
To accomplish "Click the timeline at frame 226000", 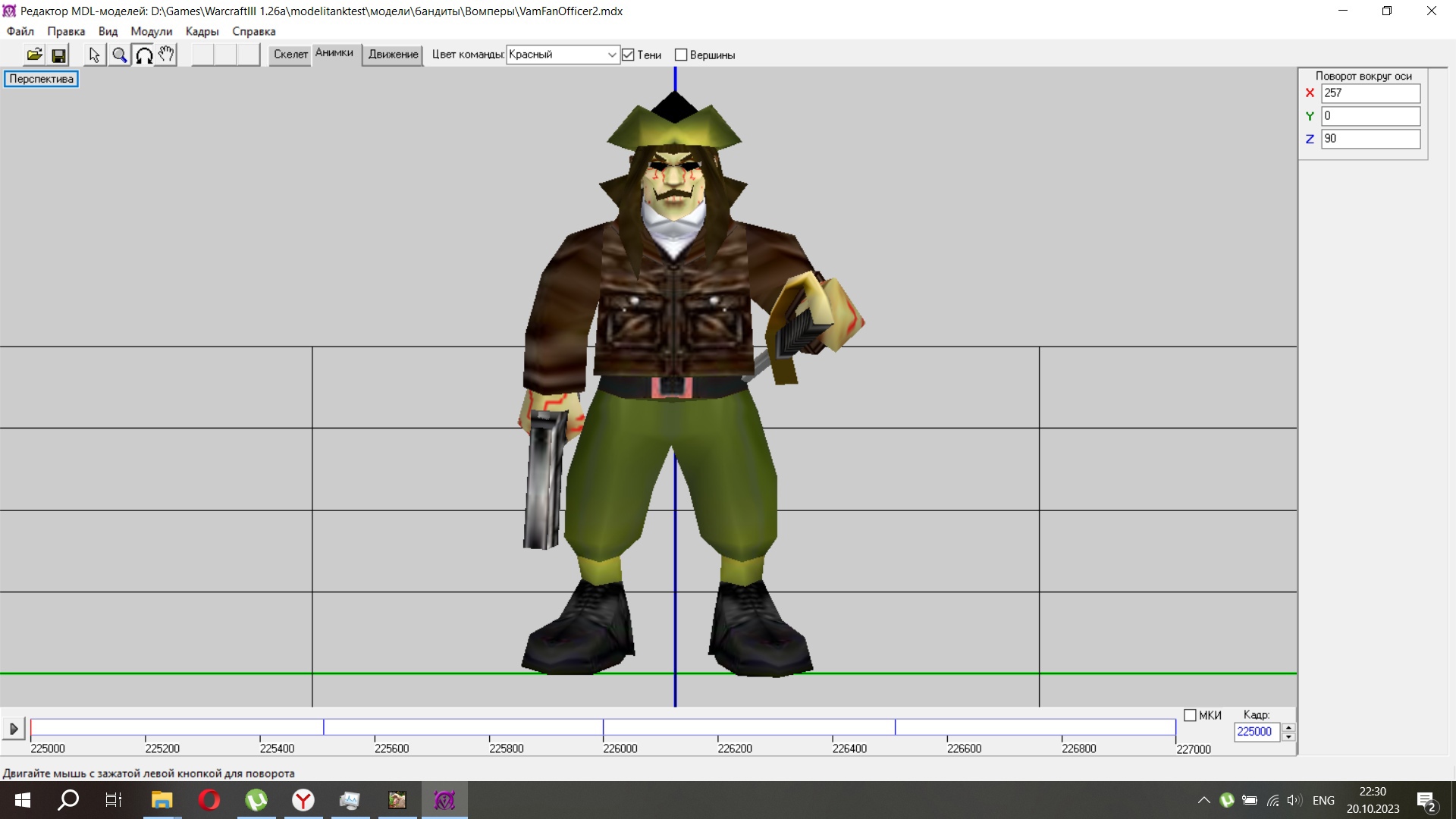I will [604, 728].
